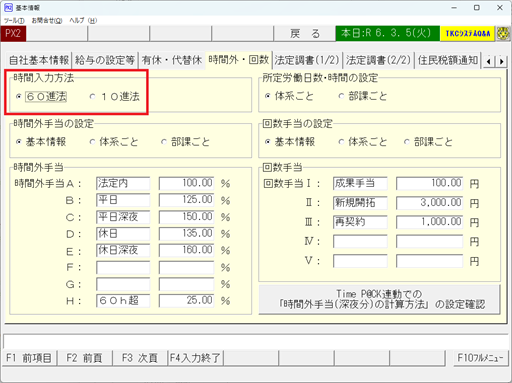
Task: Click the 成果手当 name field
Action: click(x=360, y=183)
